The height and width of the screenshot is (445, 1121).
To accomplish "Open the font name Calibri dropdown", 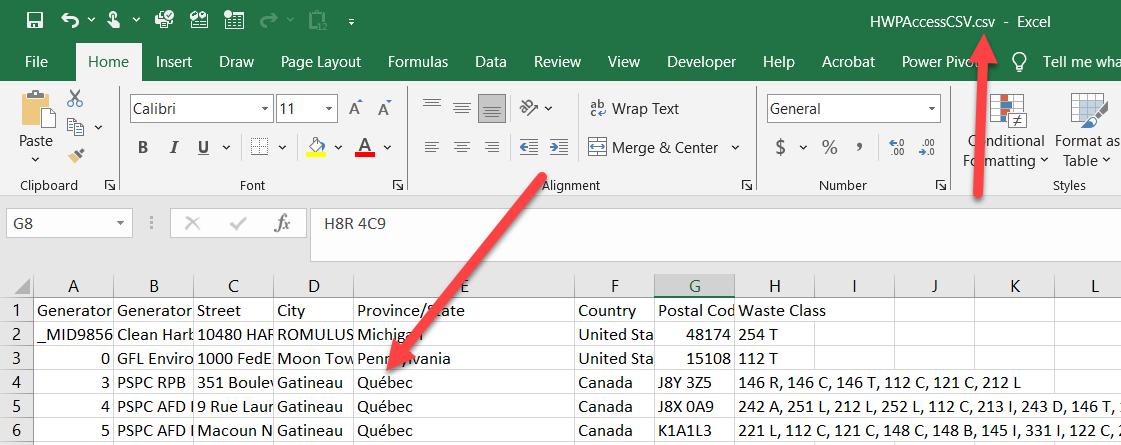I will pyautogui.click(x=262, y=109).
